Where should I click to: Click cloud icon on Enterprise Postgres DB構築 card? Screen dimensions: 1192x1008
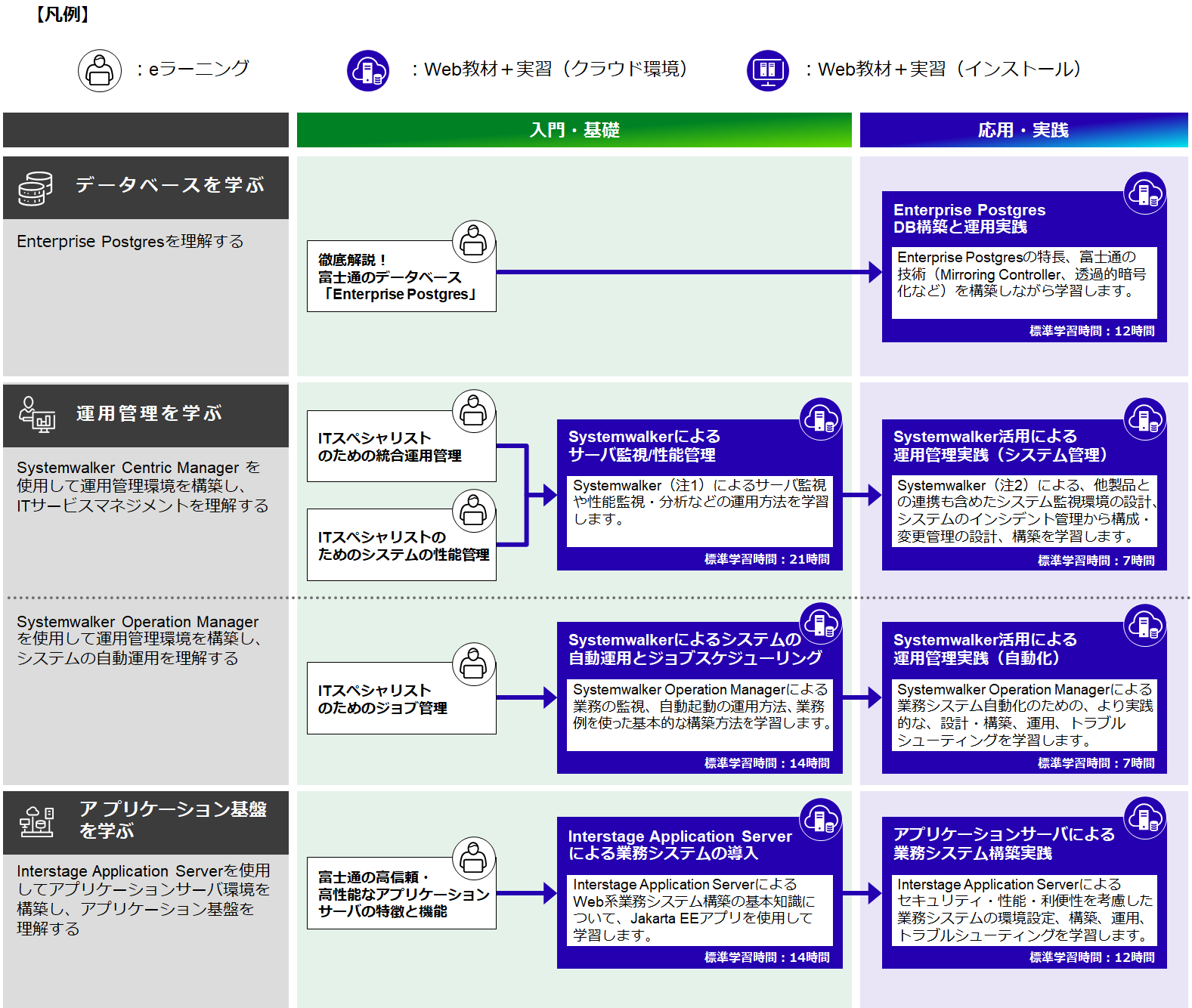pyautogui.click(x=1145, y=193)
